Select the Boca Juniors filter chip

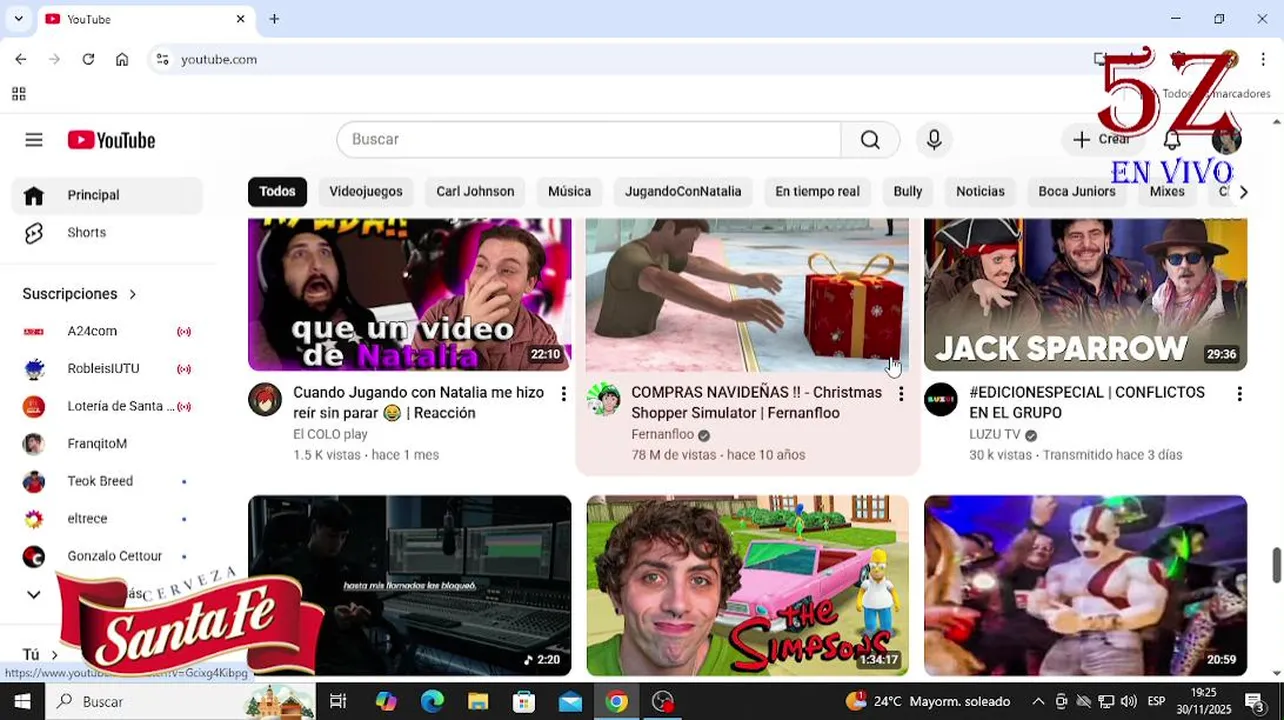[x=1077, y=192]
